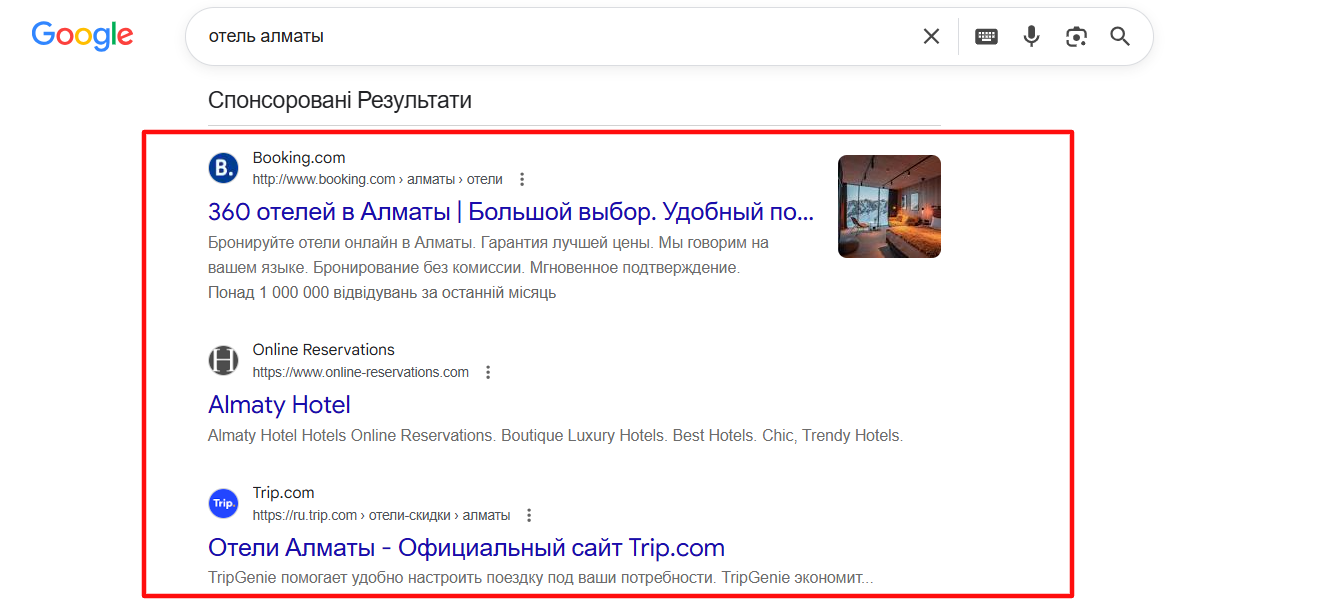Screen dimensions: 1332x615
Task: Open more options for Trip.com ad
Action: [529, 516]
